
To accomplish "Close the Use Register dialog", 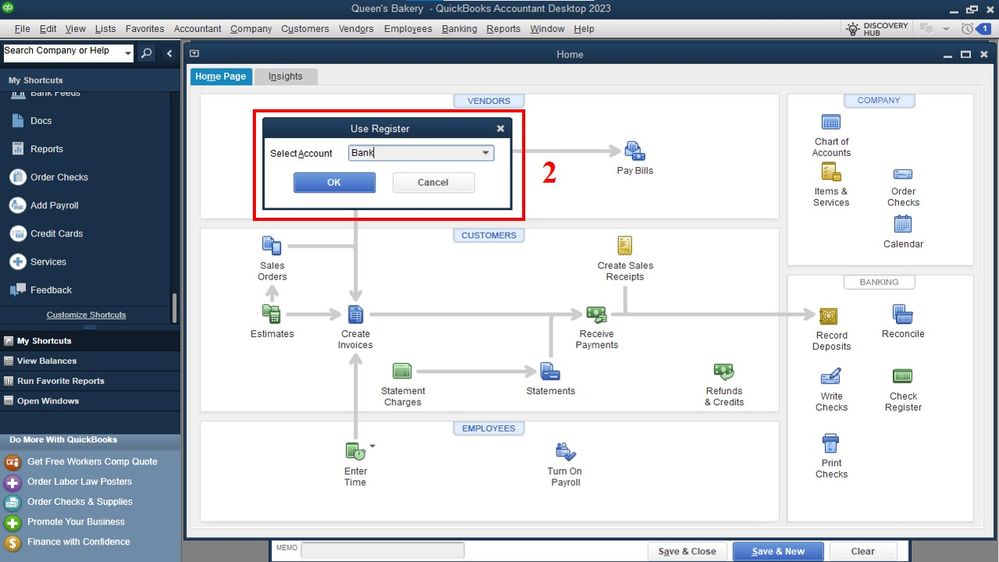I will [501, 128].
